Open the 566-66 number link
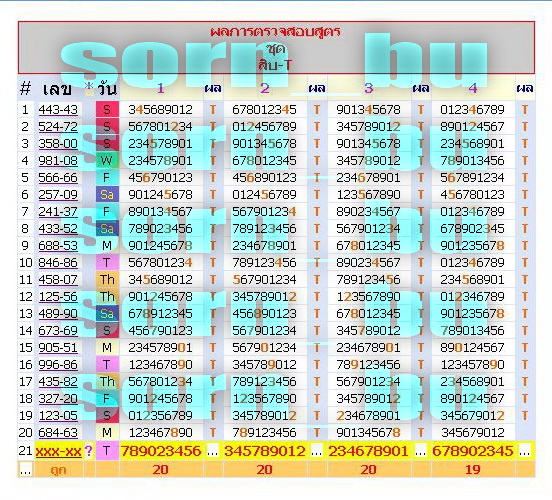This screenshot has width=552, height=500. pyautogui.click(x=58, y=178)
